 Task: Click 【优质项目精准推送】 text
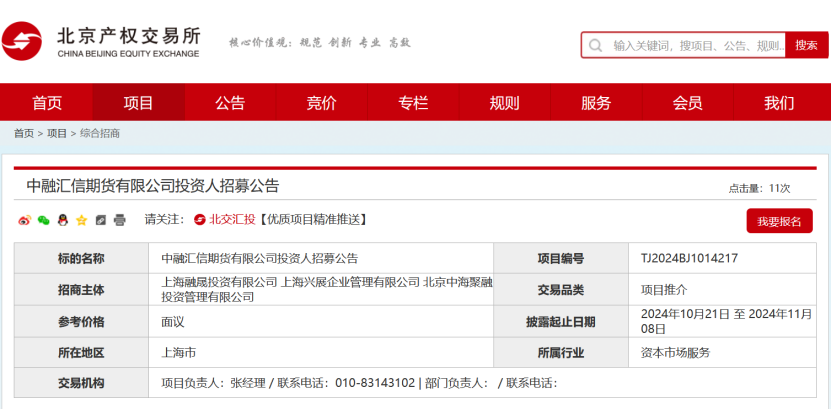[x=312, y=219]
